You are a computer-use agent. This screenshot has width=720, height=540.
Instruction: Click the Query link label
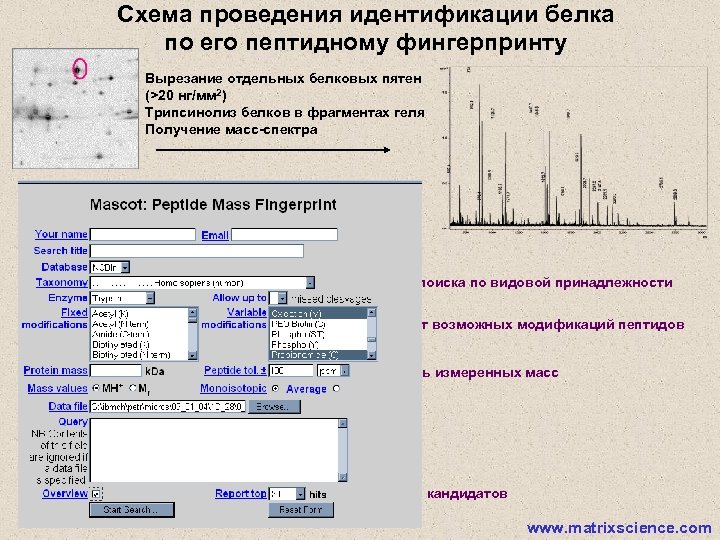click(73, 422)
